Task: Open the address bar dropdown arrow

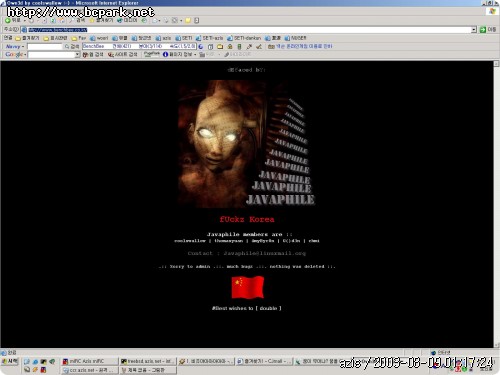Action: coord(474,30)
